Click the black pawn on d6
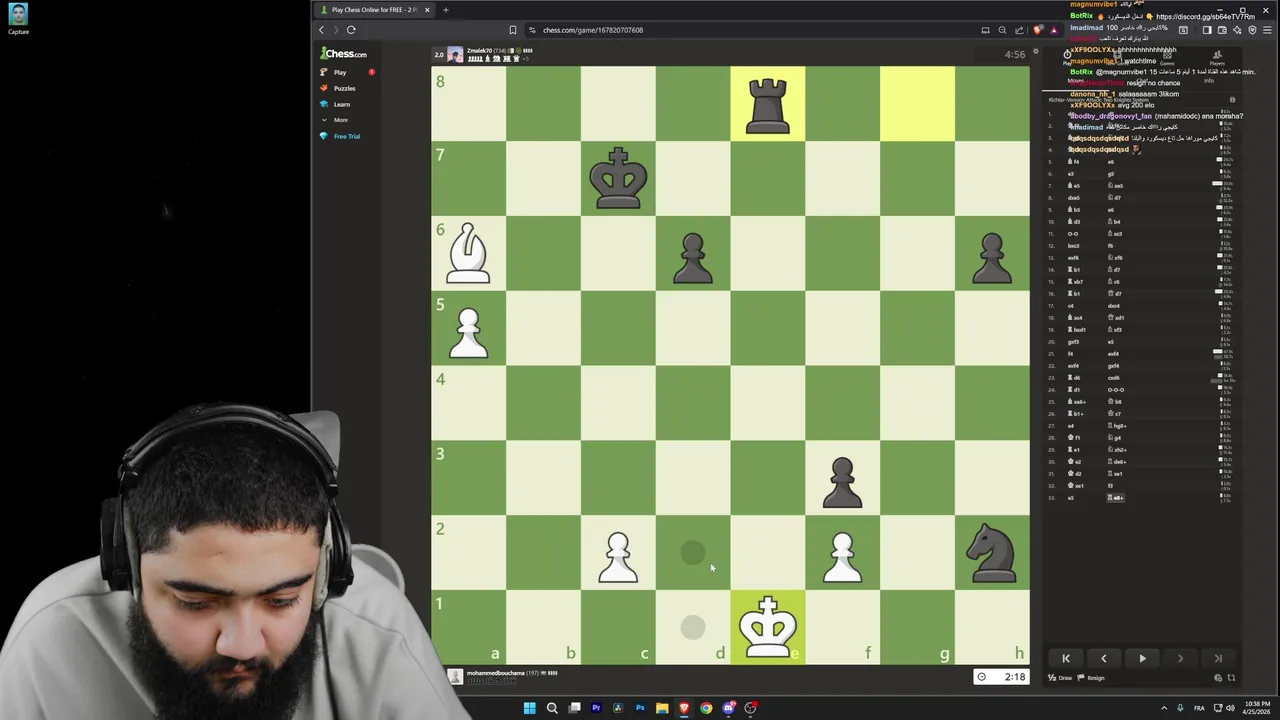This screenshot has width=1280, height=720. (x=693, y=257)
